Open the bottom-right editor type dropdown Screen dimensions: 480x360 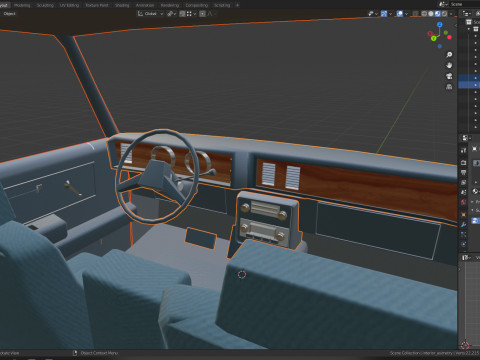pos(467,258)
